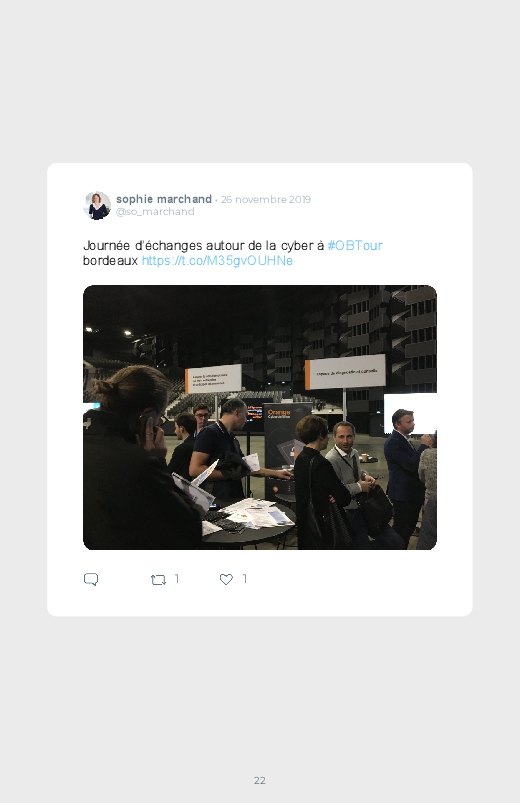Click the 26 novembre 2019 date
The width and height of the screenshot is (520, 803).
pos(265,199)
